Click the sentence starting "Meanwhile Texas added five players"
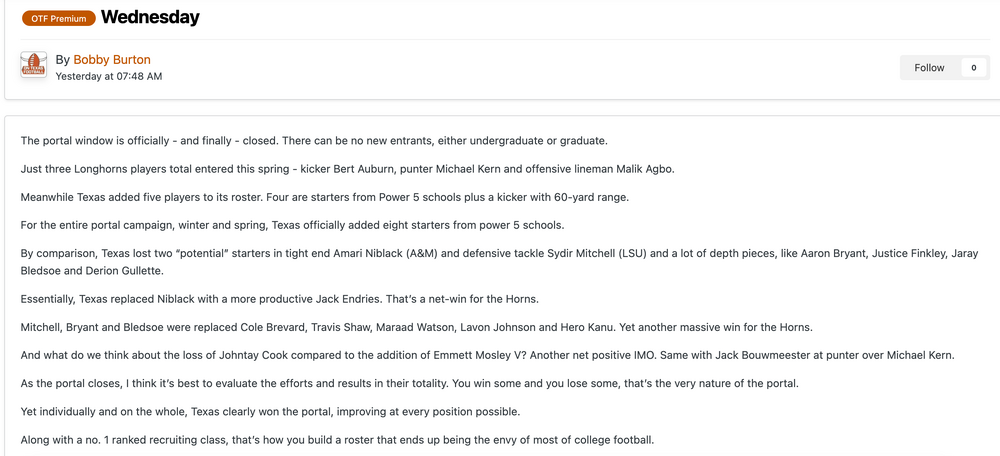The width and height of the screenshot is (1000, 456). (x=324, y=197)
